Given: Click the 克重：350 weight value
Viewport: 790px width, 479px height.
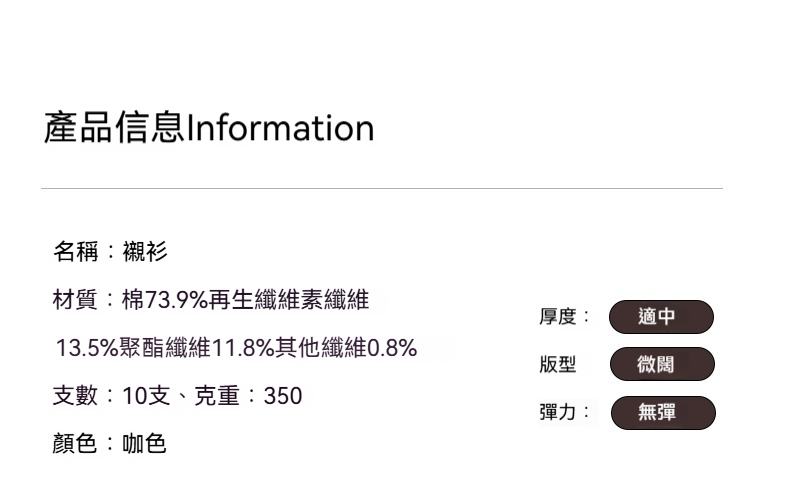Looking at the screenshot, I should (x=248, y=396).
